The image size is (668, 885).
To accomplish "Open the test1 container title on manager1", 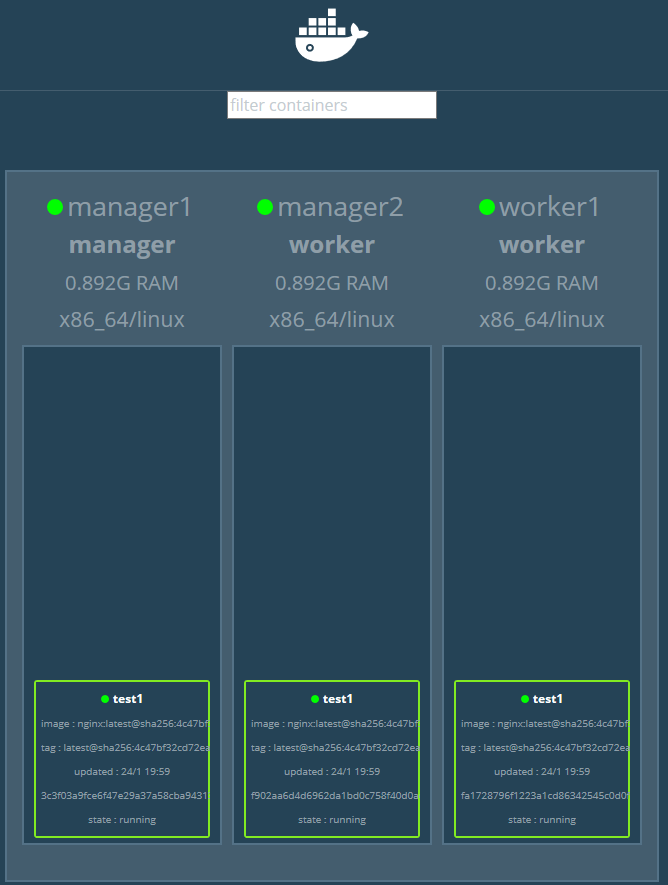I will (x=128, y=699).
